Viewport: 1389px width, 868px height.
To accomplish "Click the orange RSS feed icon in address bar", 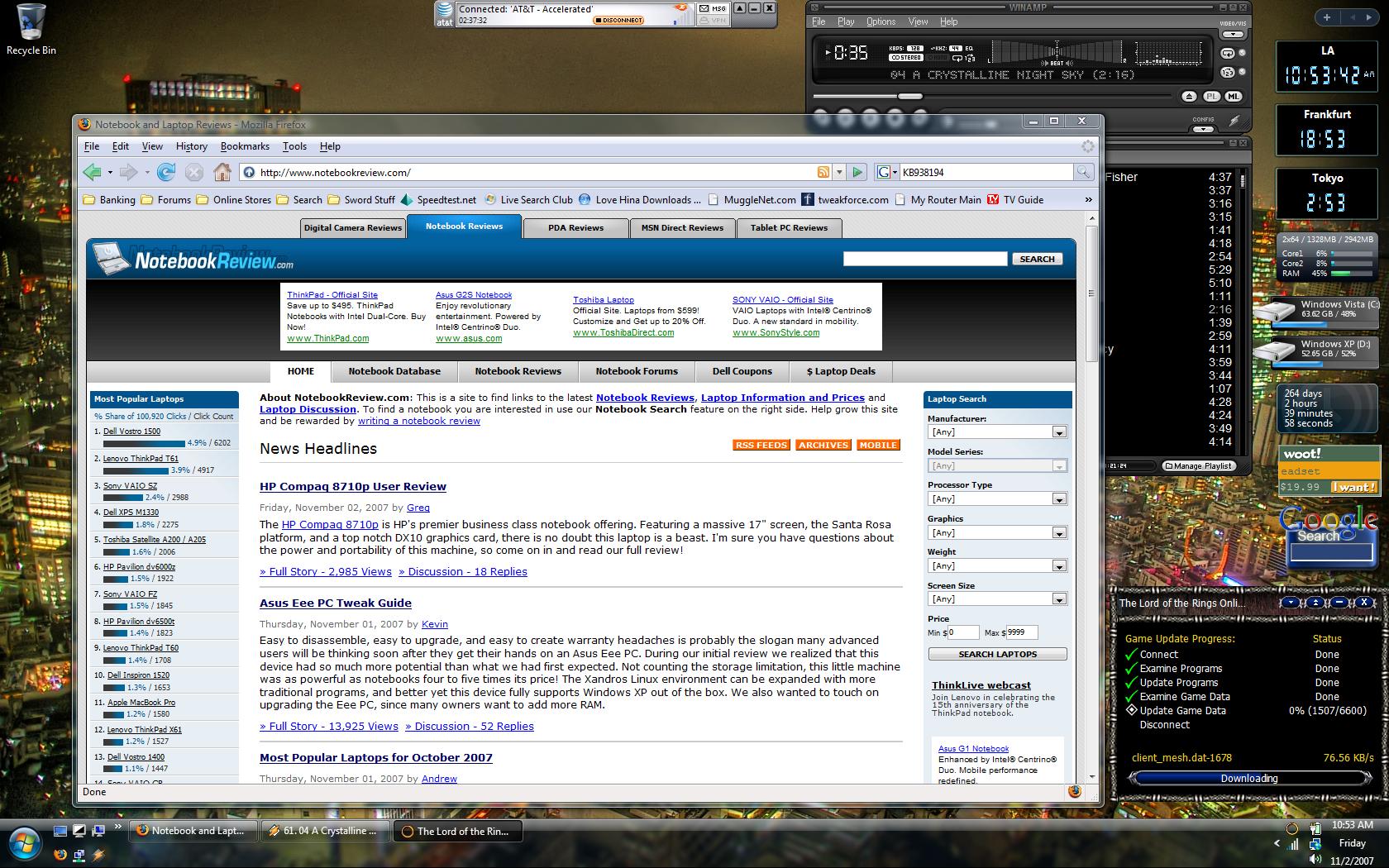I will (823, 172).
